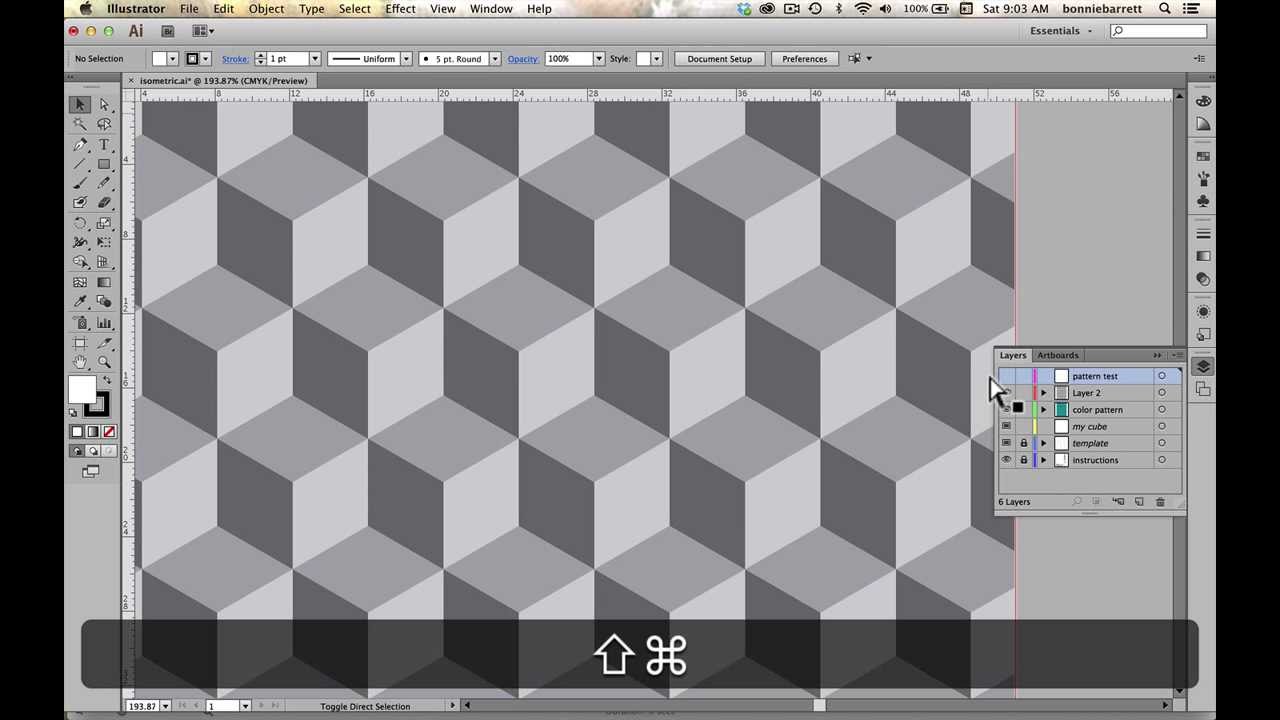Click the Layers panel icon in dock

(1203, 367)
